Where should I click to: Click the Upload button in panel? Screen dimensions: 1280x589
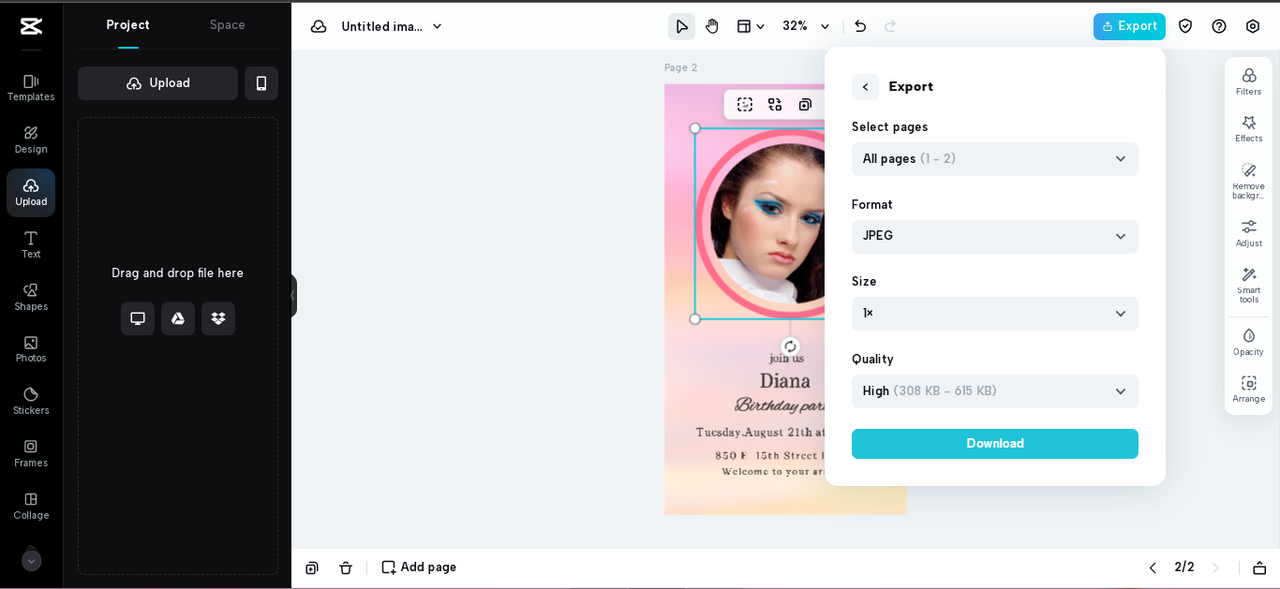coord(158,83)
